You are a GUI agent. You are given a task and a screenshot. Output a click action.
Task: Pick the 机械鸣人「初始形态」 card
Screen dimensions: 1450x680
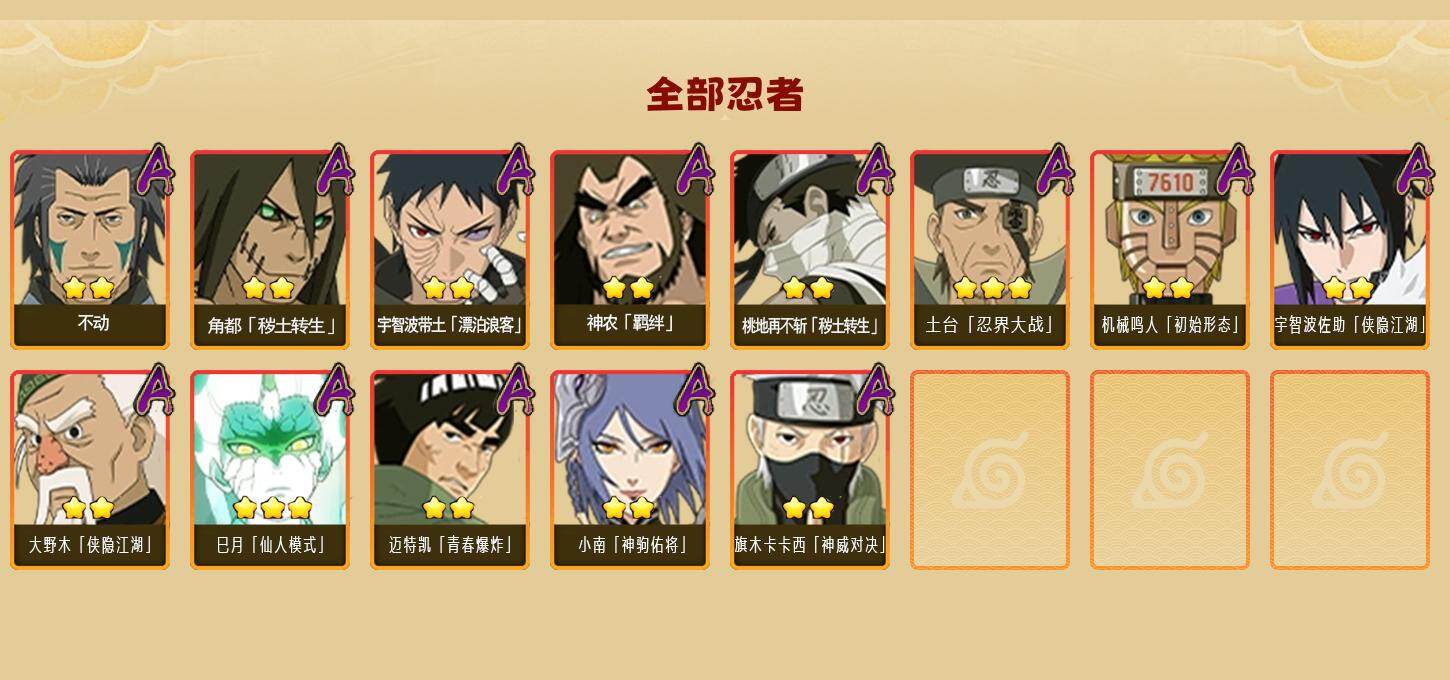(x=1170, y=250)
